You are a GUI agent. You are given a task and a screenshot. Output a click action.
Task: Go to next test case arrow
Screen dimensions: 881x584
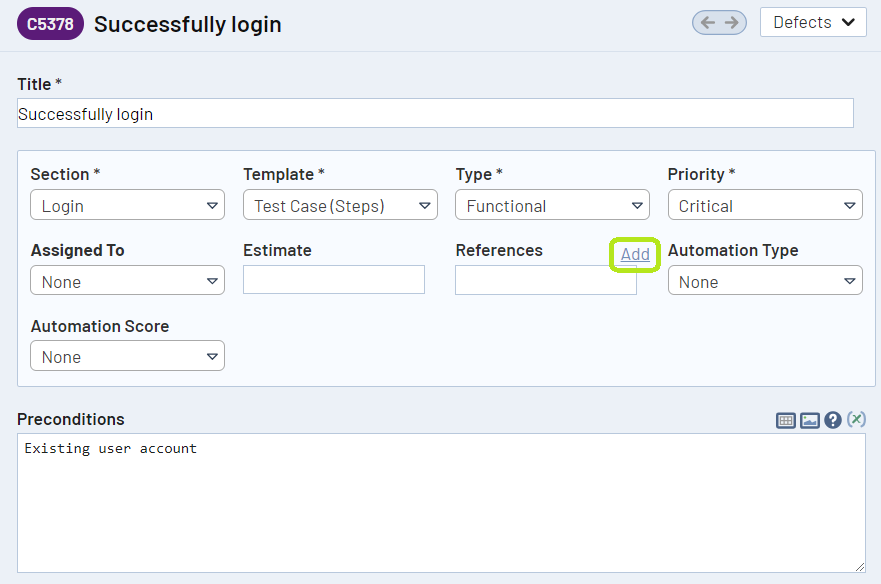[x=732, y=23]
